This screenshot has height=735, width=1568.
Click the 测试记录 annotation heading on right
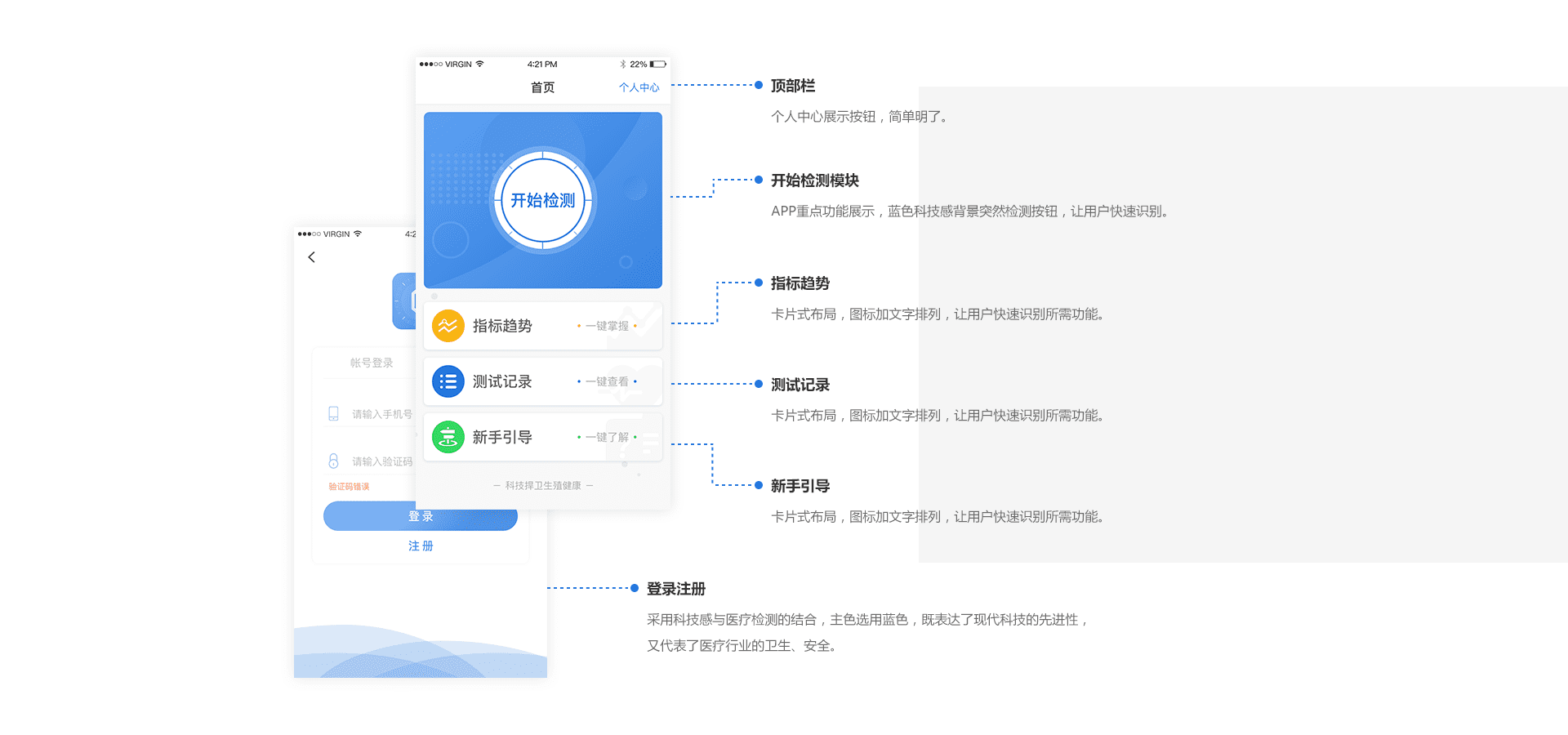tap(800, 385)
